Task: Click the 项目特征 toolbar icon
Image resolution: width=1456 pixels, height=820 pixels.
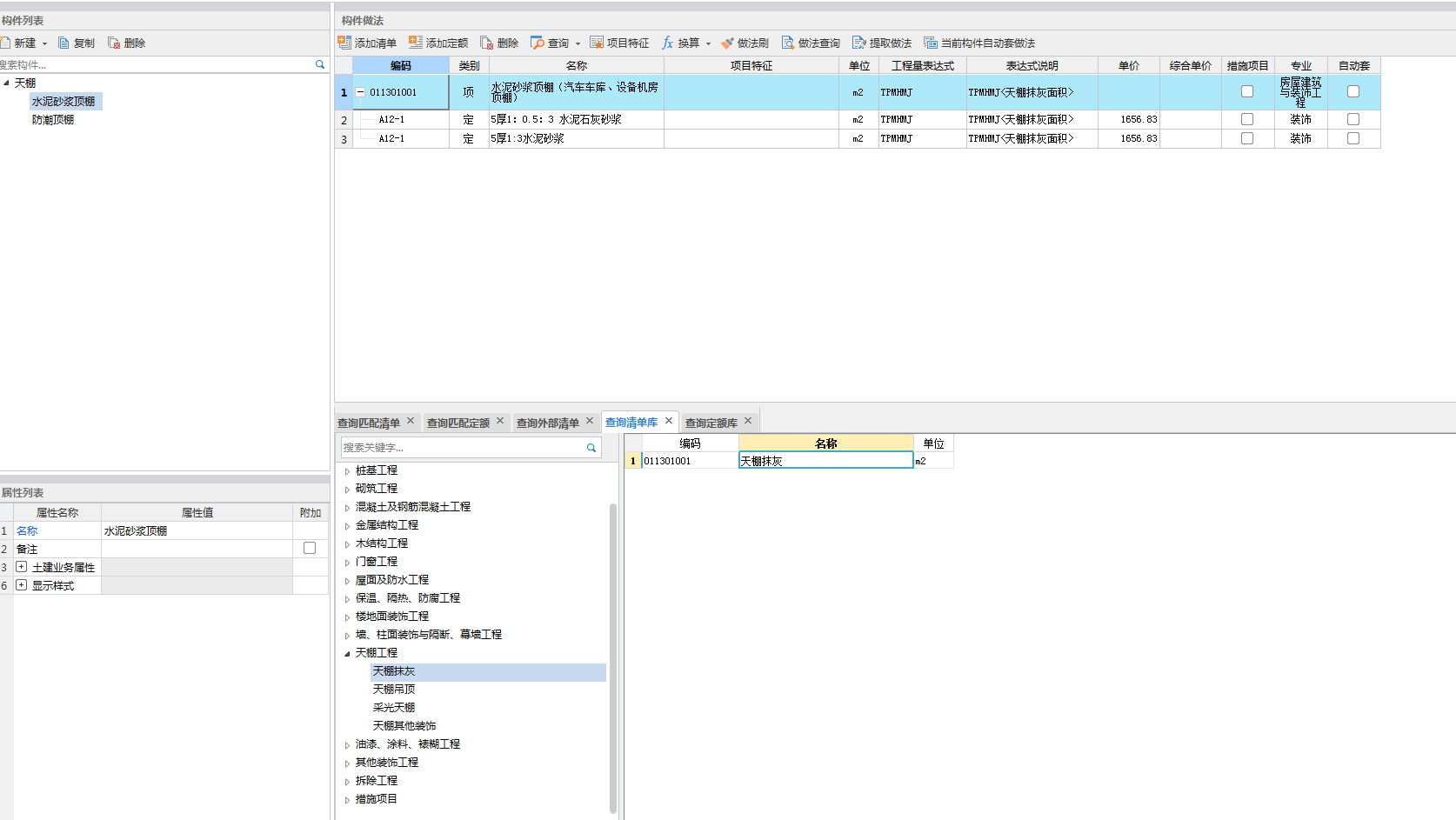Action: (597, 43)
